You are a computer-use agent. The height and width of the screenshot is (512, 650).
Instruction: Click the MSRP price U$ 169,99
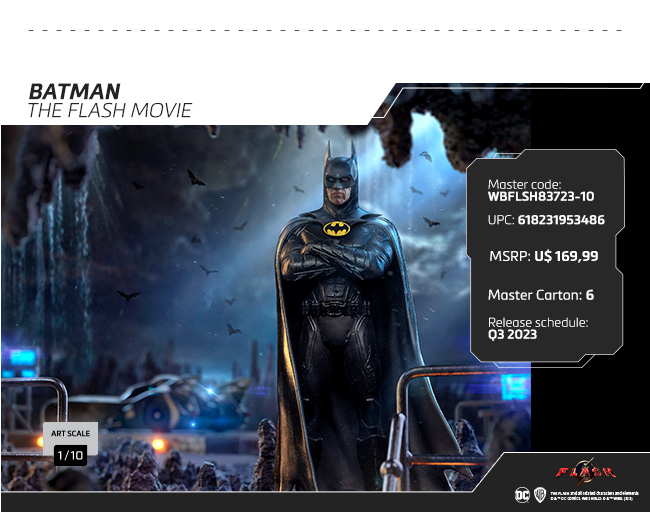pyautogui.click(x=566, y=256)
